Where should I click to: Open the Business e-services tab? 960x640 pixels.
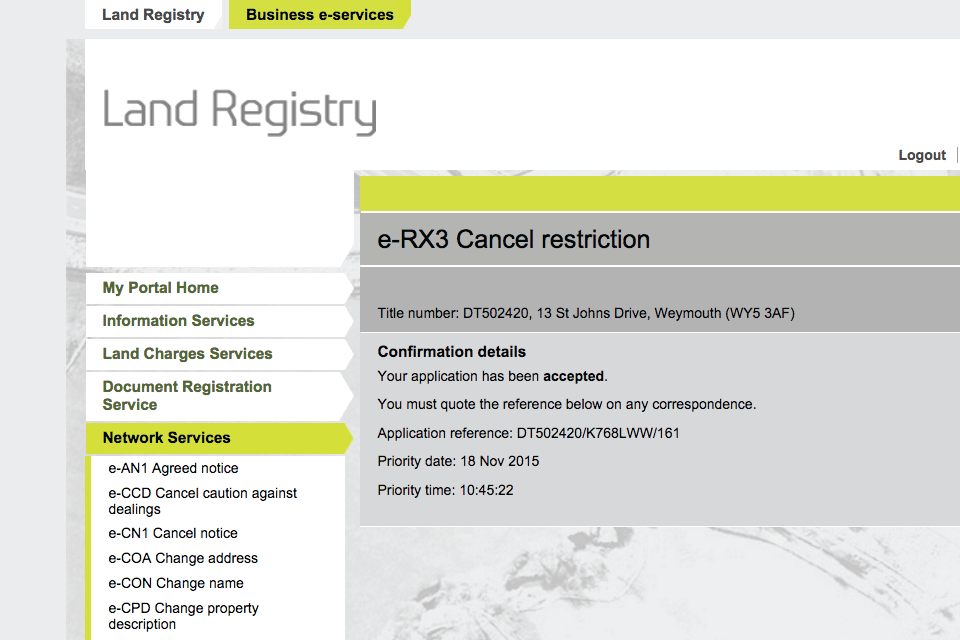click(319, 15)
